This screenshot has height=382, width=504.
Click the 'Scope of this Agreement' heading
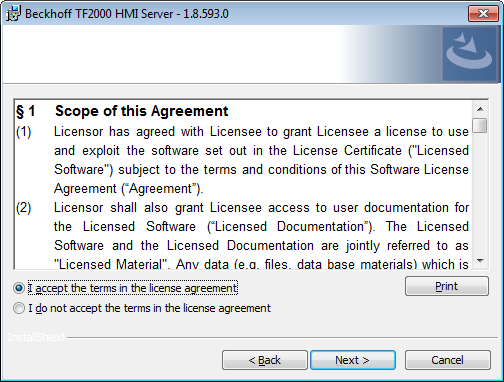coord(141,111)
